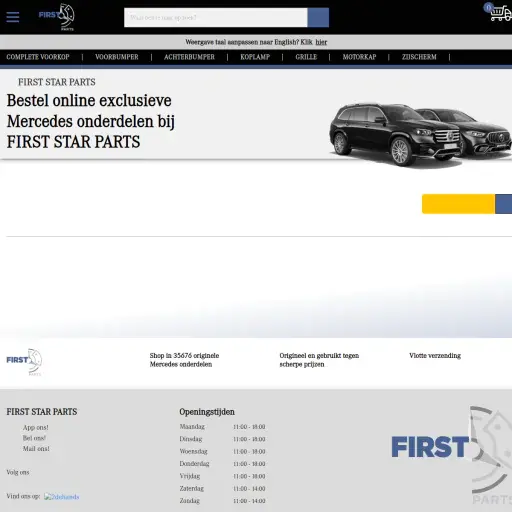Click the blue search submit button
Screen dimensions: 512x512
point(318,17)
